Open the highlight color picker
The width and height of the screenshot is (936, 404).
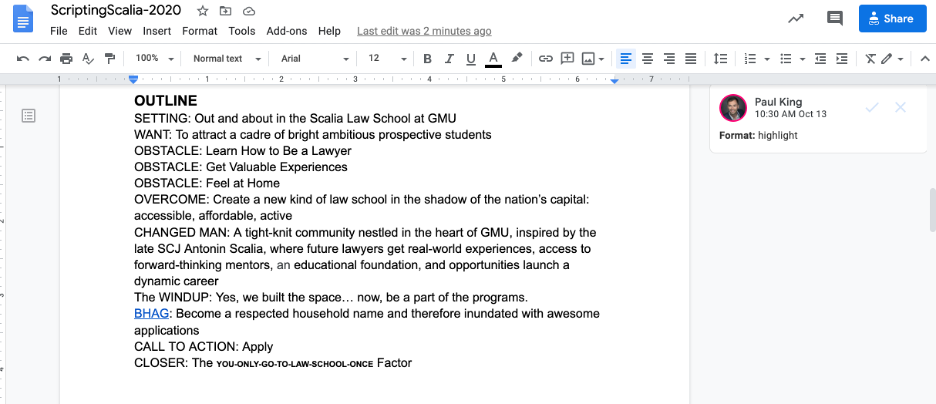[x=516, y=58]
